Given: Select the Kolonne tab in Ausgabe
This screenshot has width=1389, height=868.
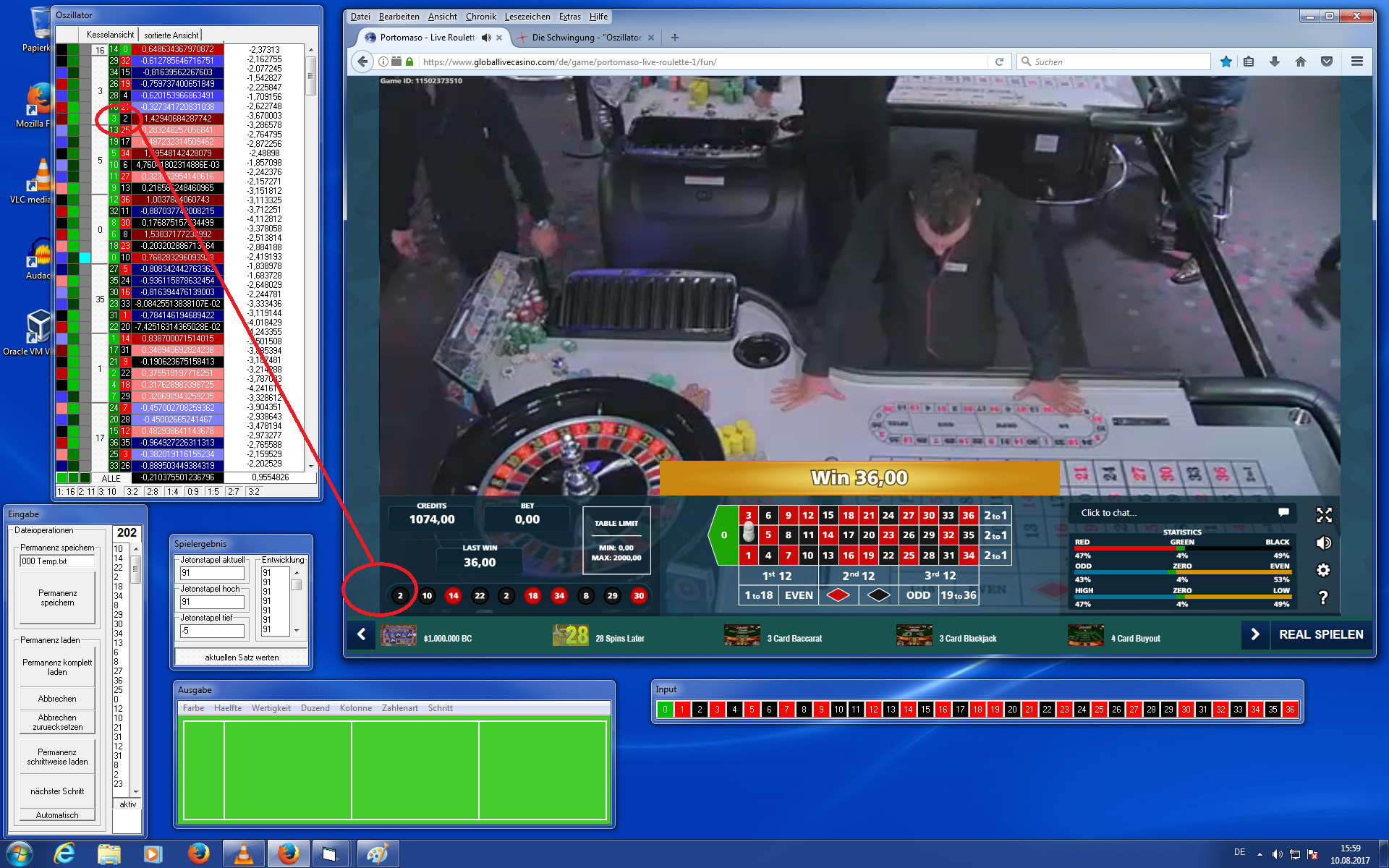Looking at the screenshot, I should tap(356, 708).
